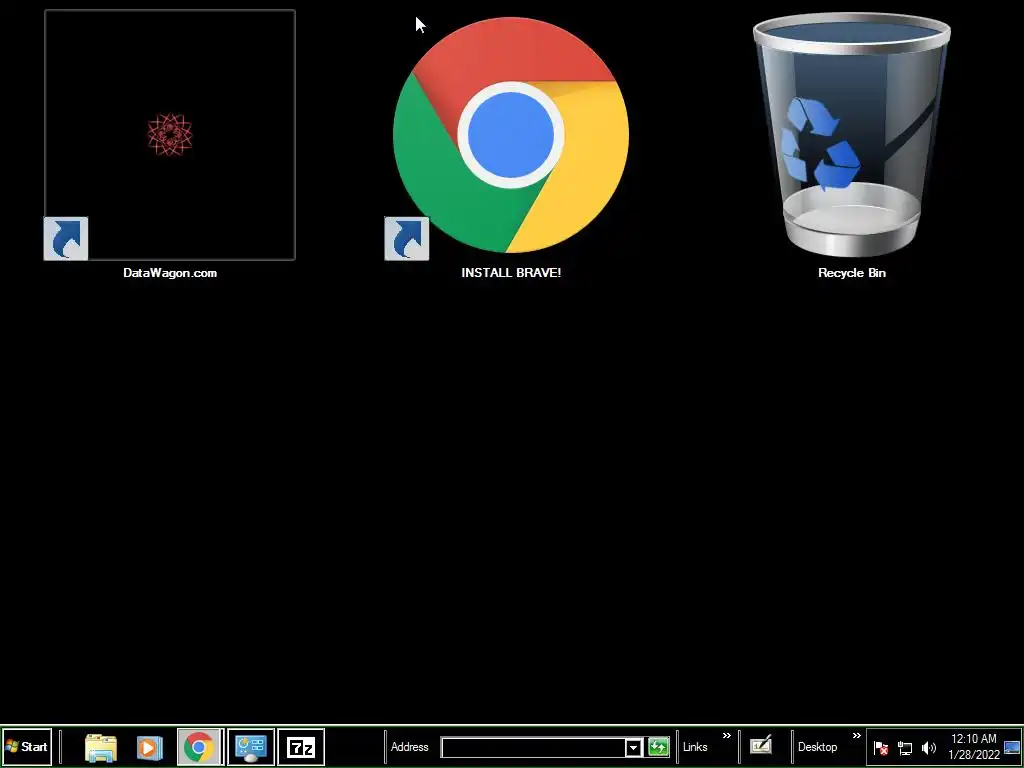Image resolution: width=1024 pixels, height=768 pixels.
Task: Click the green Go button beside Address
Action: (658, 746)
